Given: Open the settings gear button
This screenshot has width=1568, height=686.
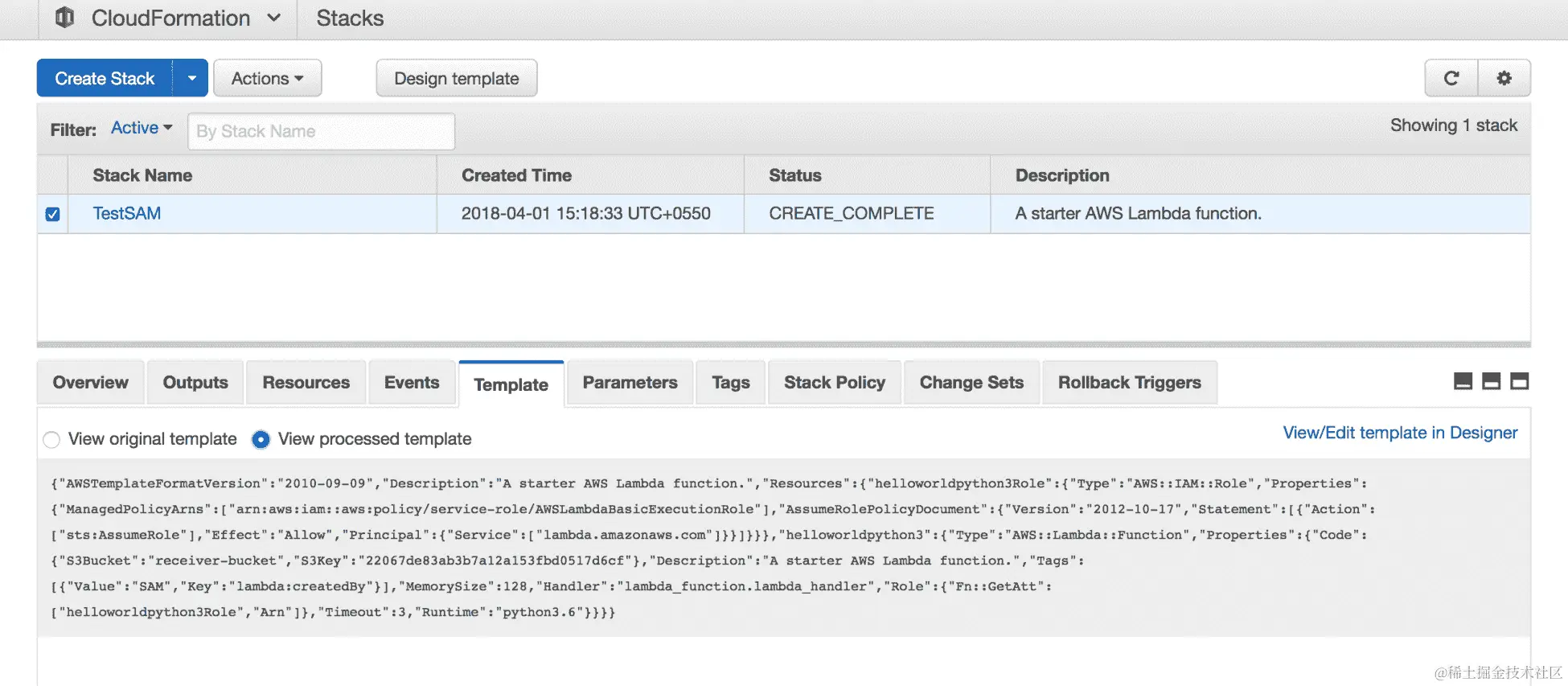Looking at the screenshot, I should 1504,78.
